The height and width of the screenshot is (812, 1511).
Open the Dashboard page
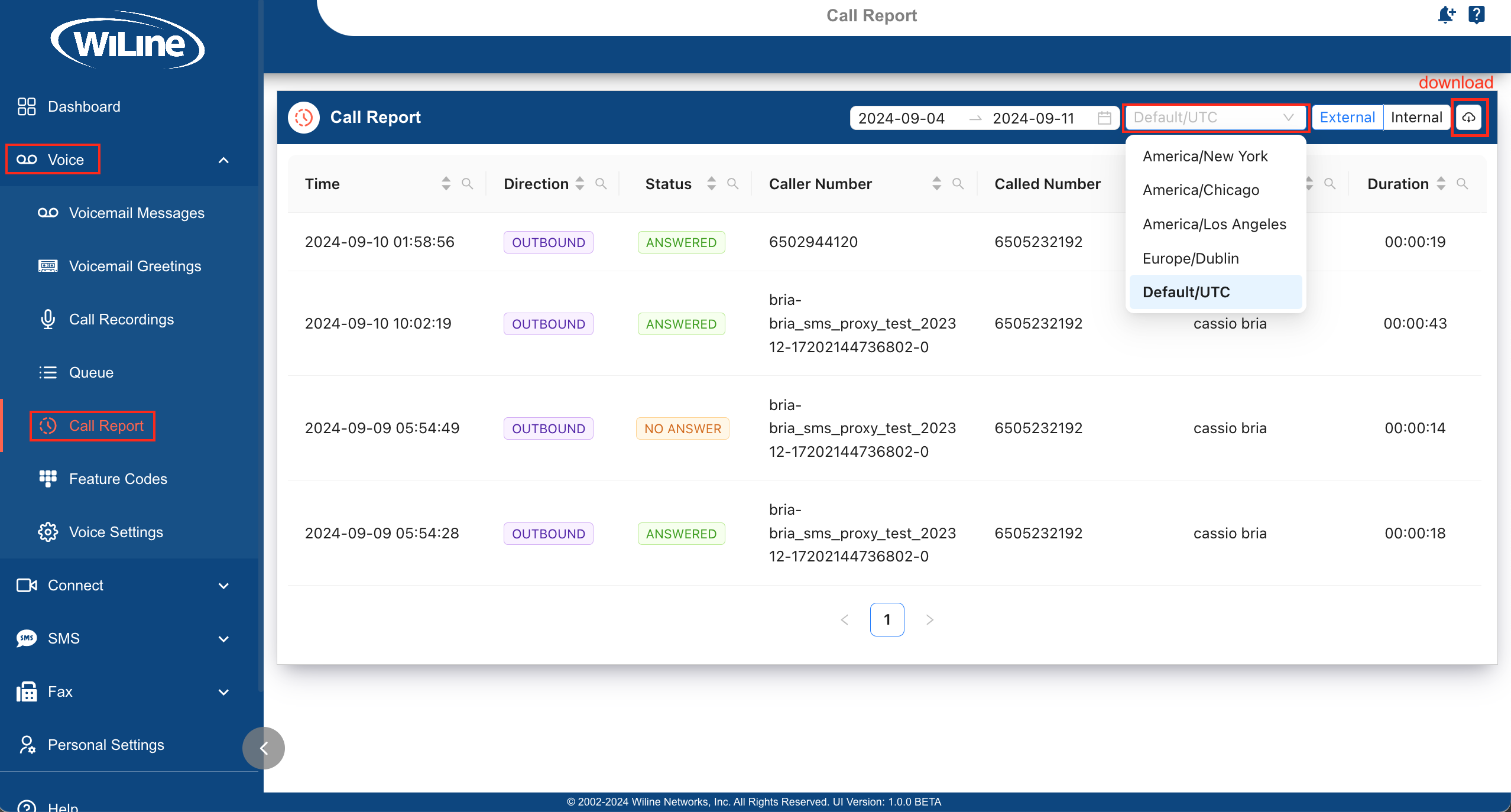tap(84, 106)
